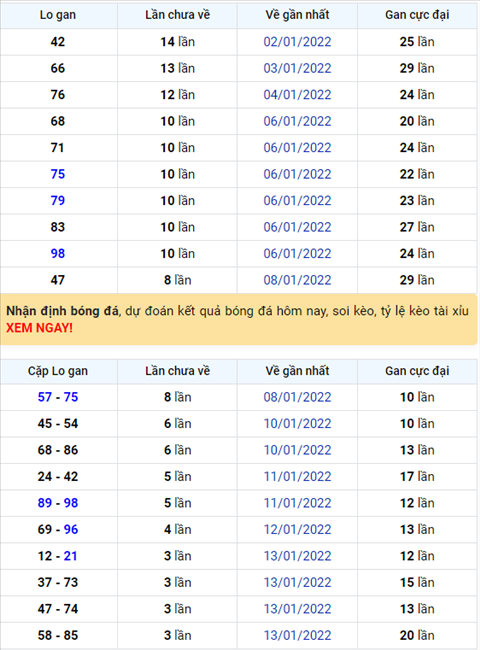Select Lo gan number 66
Image resolution: width=480 pixels, height=650 pixels.
point(58,68)
